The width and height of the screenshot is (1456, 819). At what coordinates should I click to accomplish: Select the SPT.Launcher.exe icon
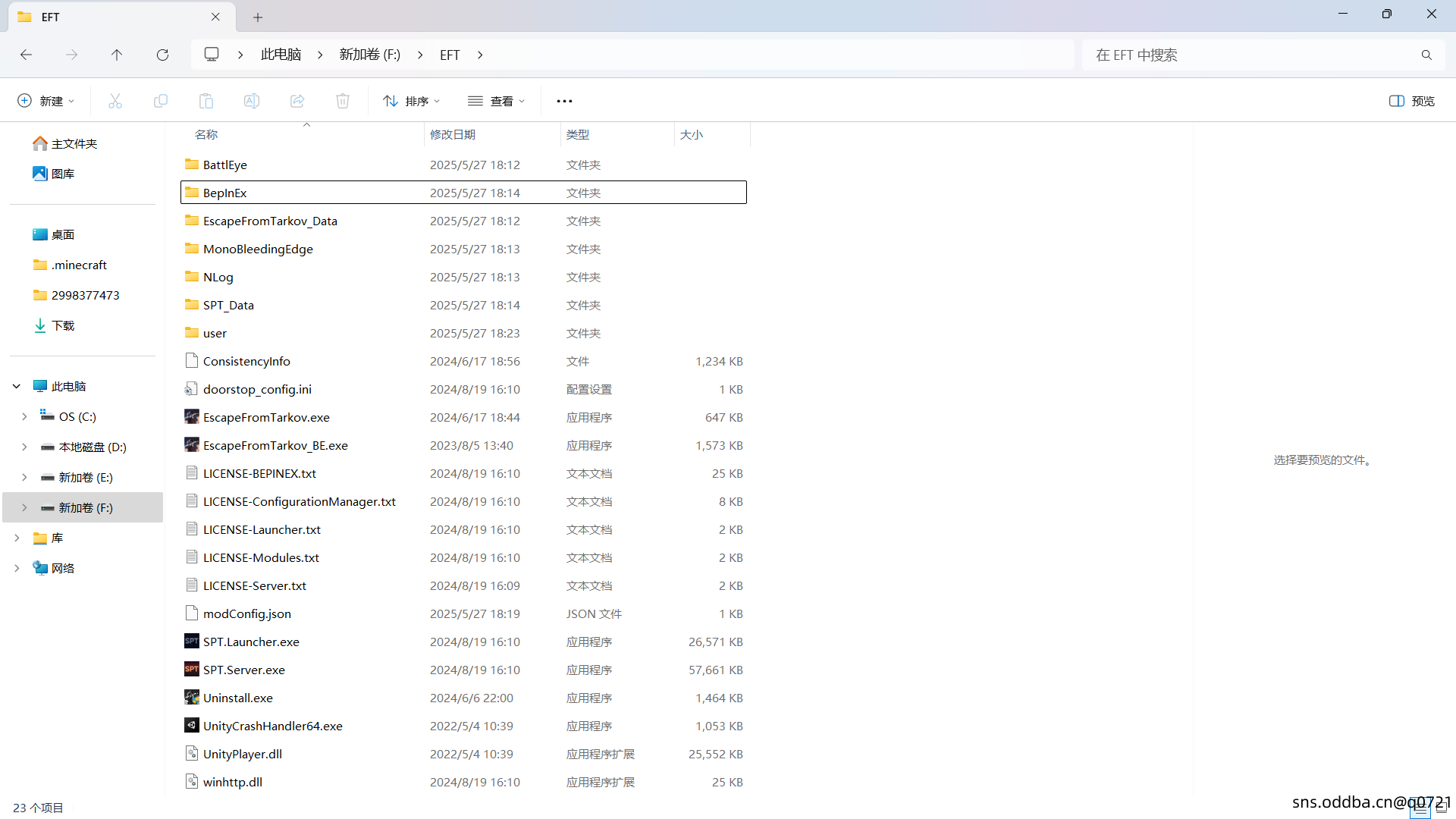tap(192, 642)
